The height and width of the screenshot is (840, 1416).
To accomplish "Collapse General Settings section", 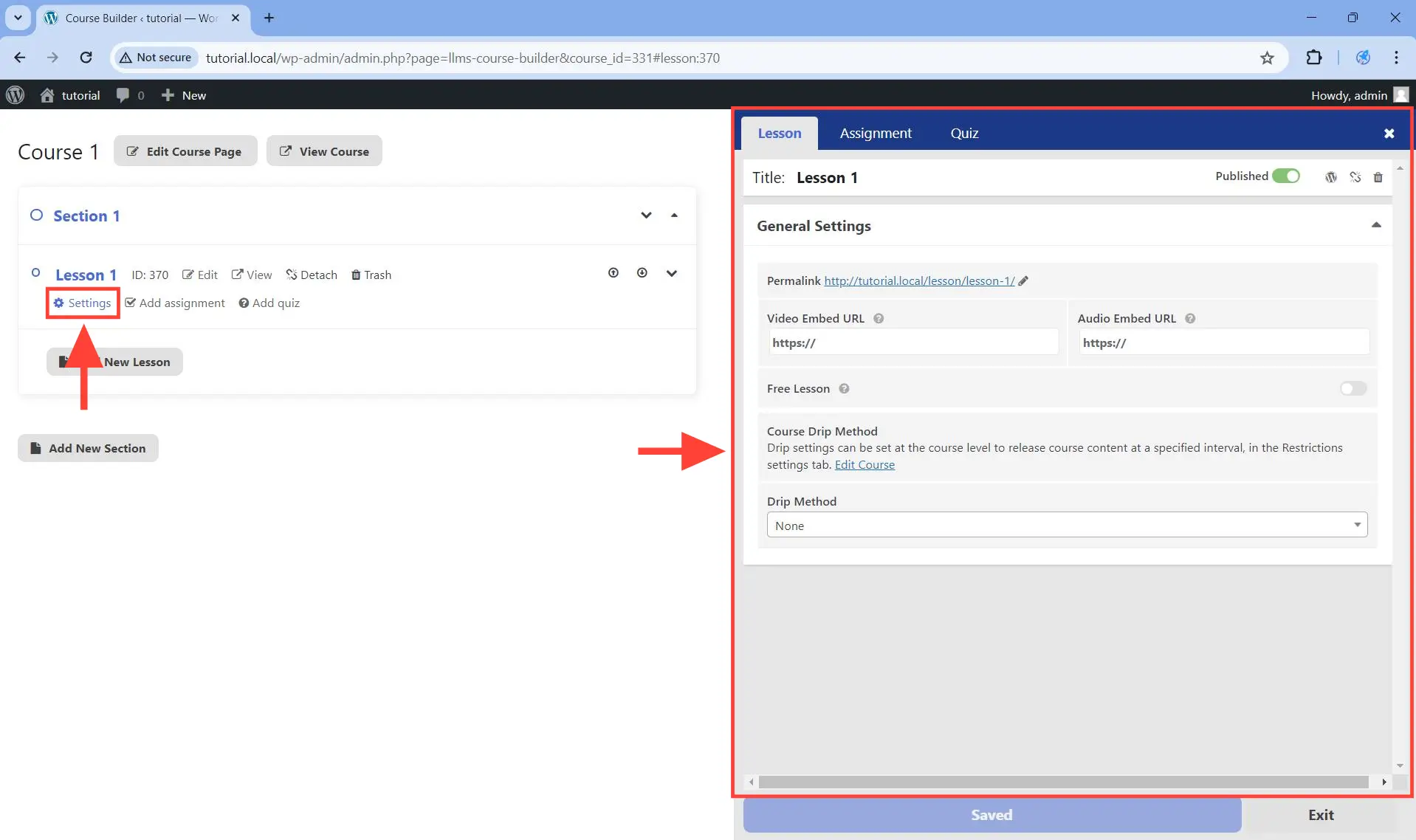I will pyautogui.click(x=1376, y=225).
